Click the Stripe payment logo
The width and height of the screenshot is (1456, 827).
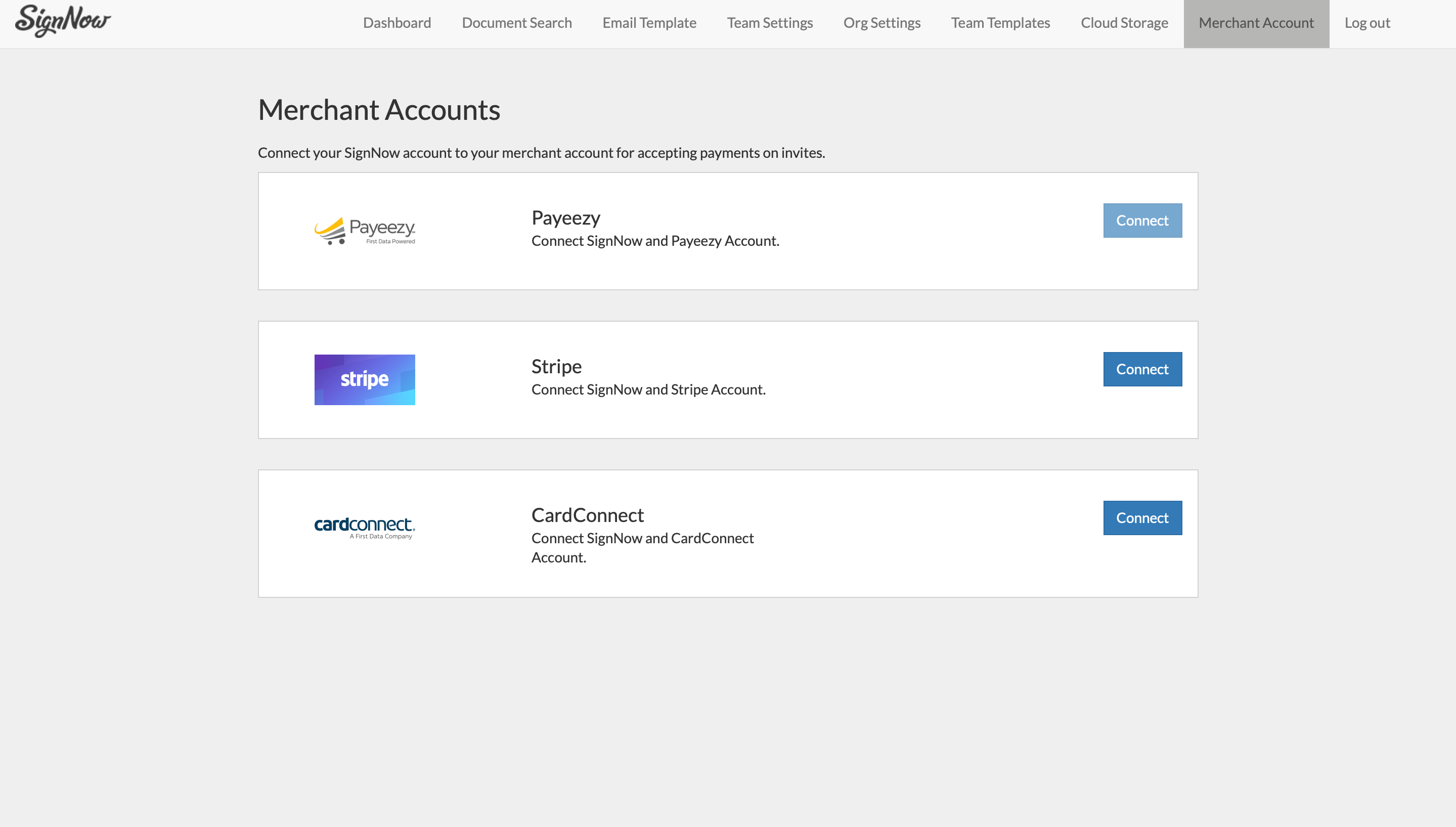click(x=364, y=379)
